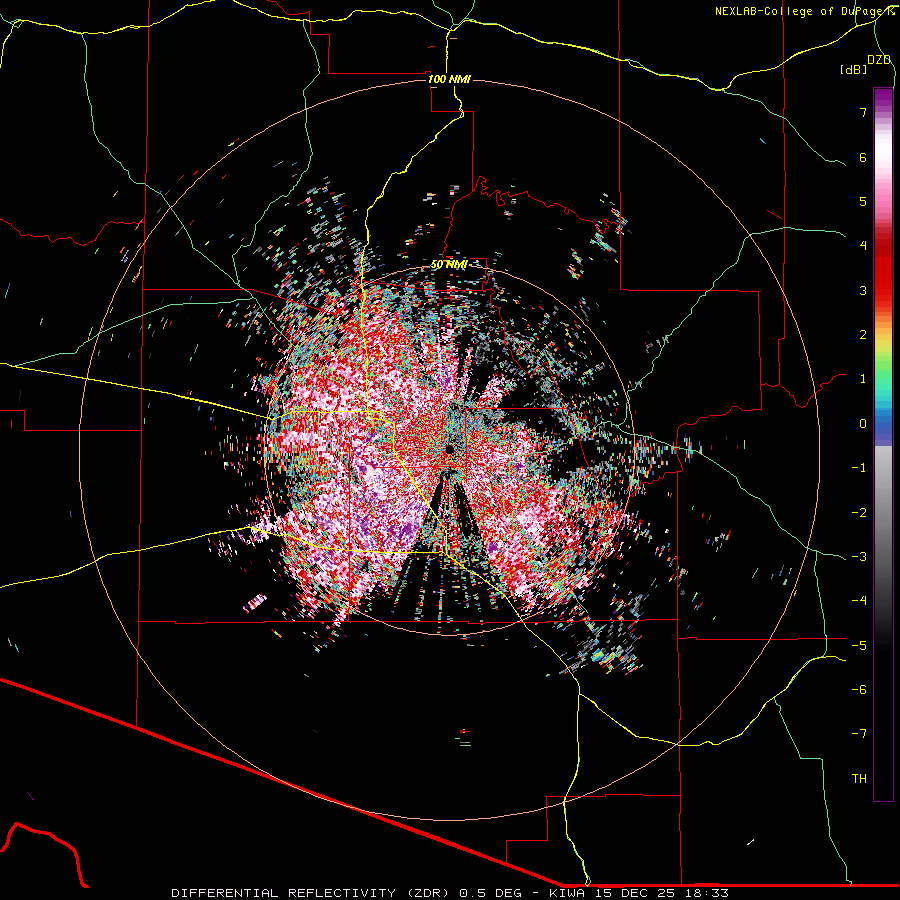Click the DZD legend title
This screenshot has height=900, width=900.
pyautogui.click(x=879, y=60)
